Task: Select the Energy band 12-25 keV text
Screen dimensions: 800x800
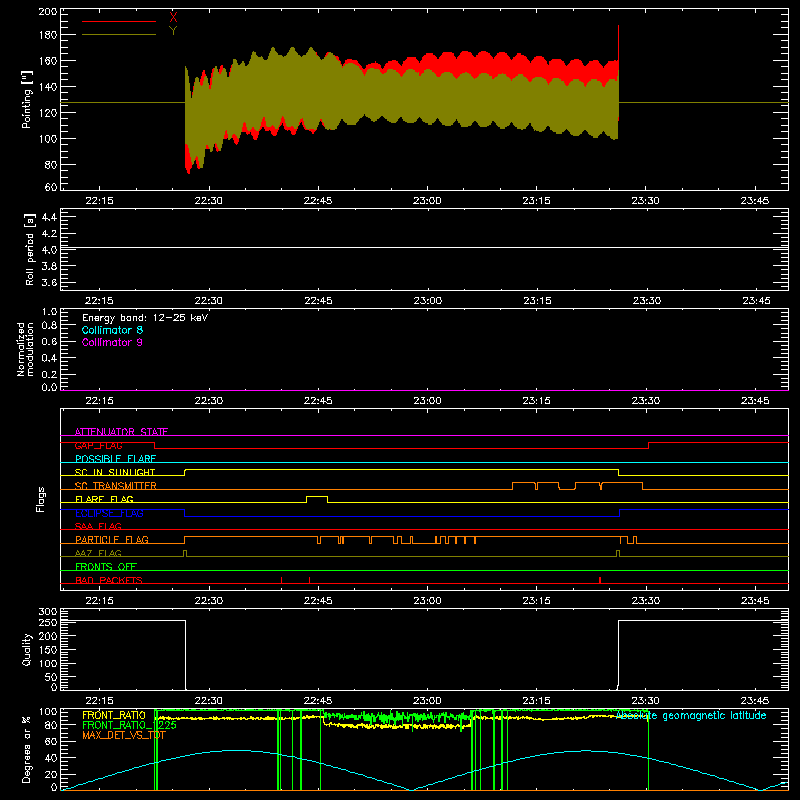Action: [145, 318]
